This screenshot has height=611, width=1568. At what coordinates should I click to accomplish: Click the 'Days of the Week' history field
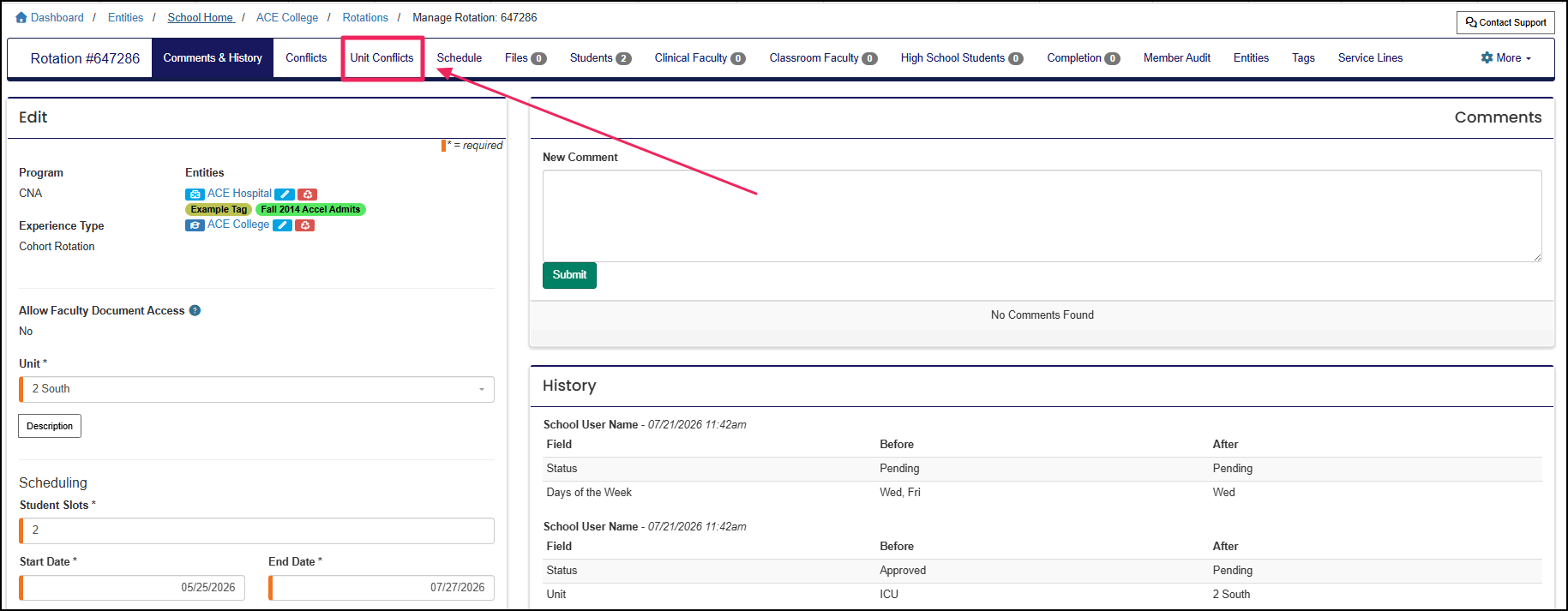tap(589, 493)
